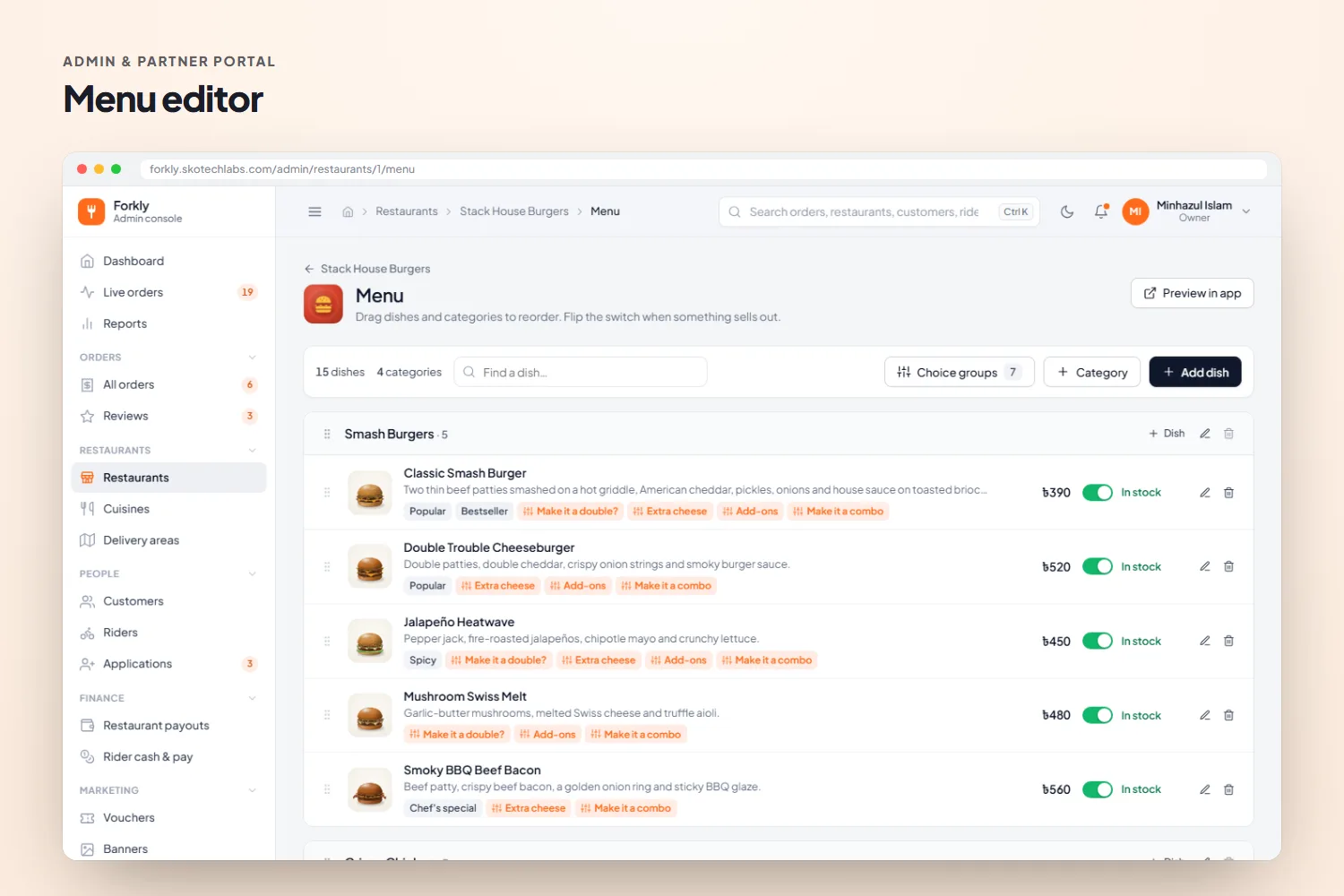This screenshot has width=1344, height=896.
Task: Focus the global search box
Action: (x=879, y=211)
